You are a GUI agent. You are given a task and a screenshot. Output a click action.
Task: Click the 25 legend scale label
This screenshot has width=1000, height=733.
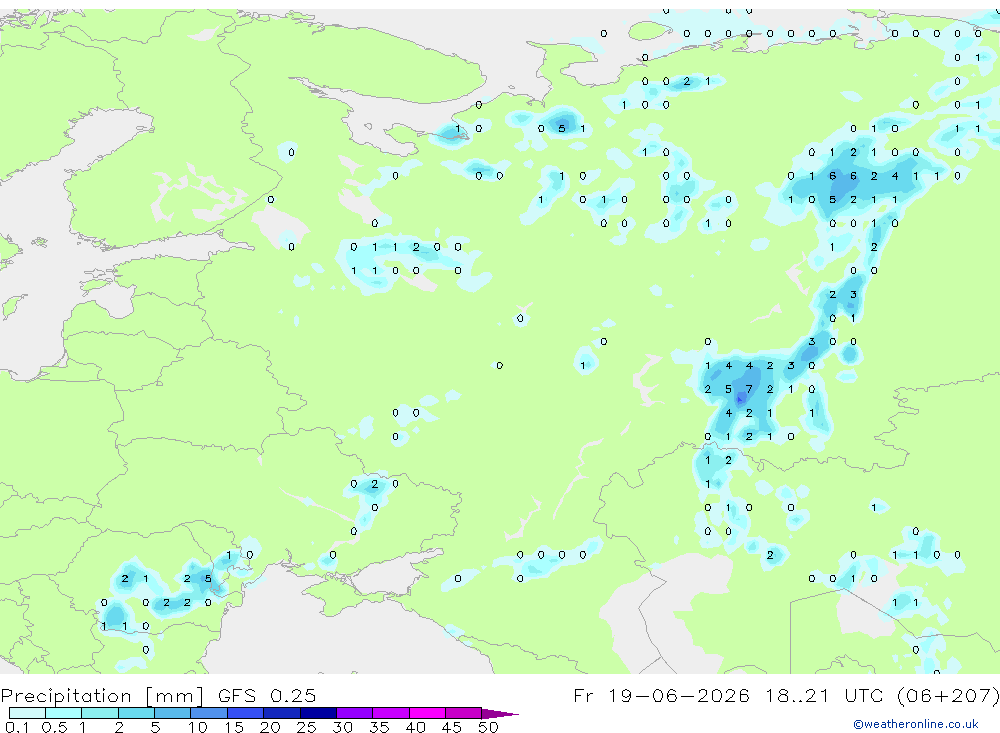pyautogui.click(x=307, y=727)
